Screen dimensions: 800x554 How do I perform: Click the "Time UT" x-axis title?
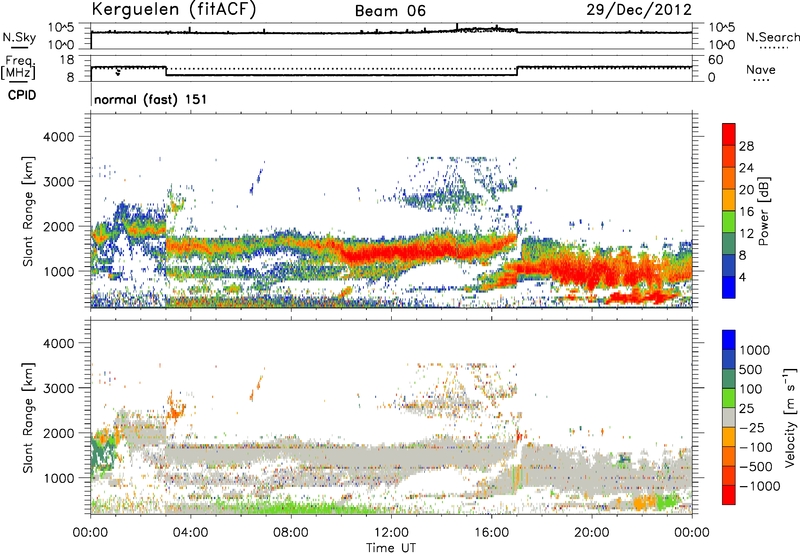click(x=391, y=547)
